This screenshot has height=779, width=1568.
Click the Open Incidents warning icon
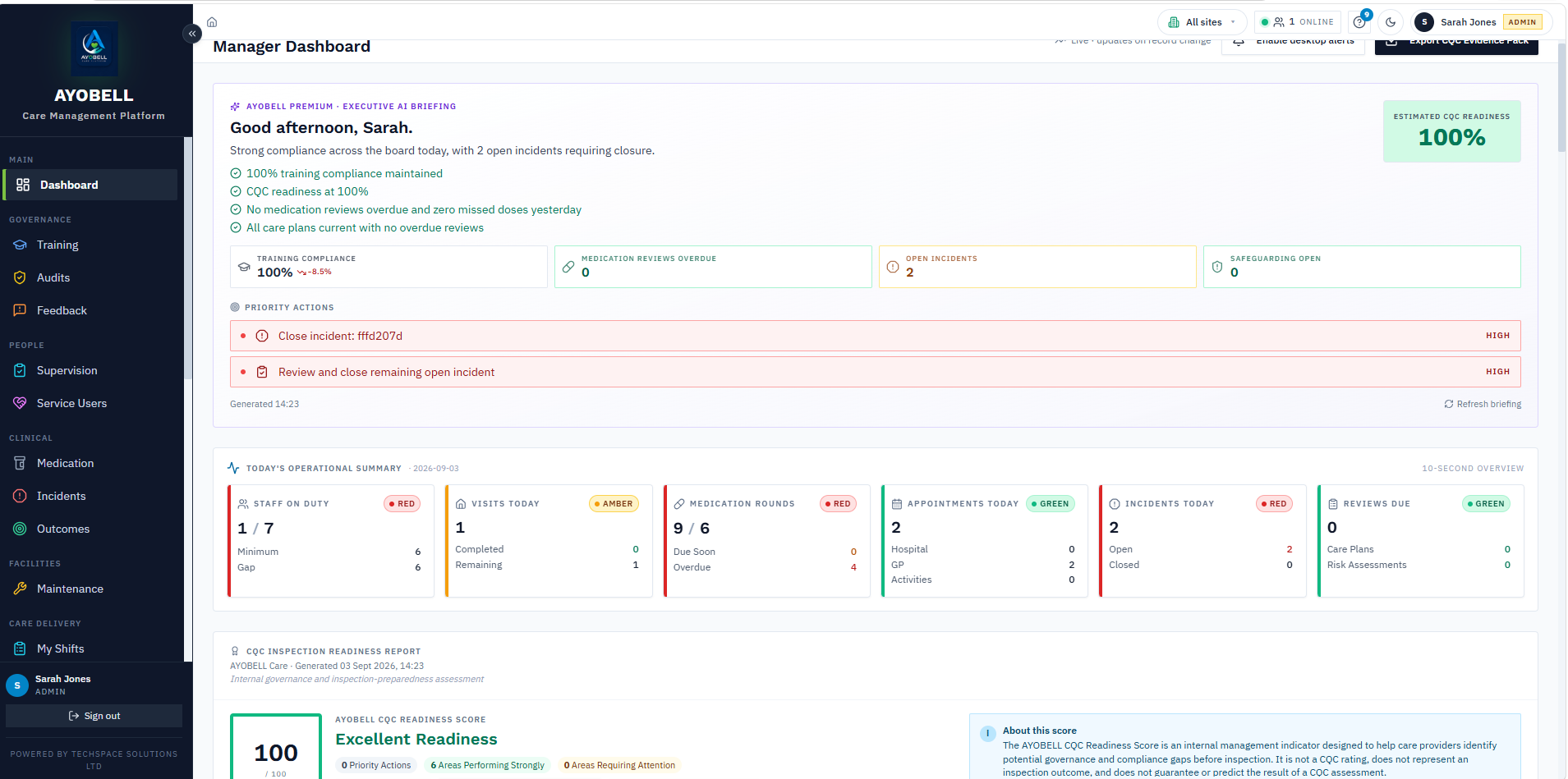tap(893, 267)
